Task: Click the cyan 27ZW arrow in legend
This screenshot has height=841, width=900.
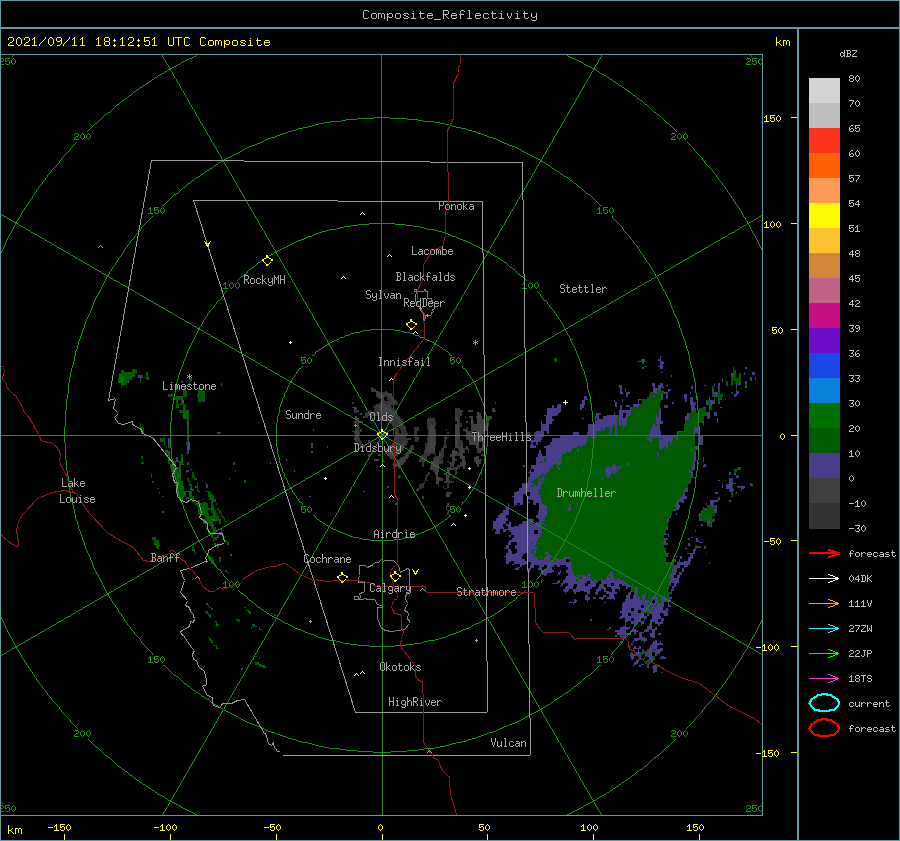Action: click(x=825, y=629)
